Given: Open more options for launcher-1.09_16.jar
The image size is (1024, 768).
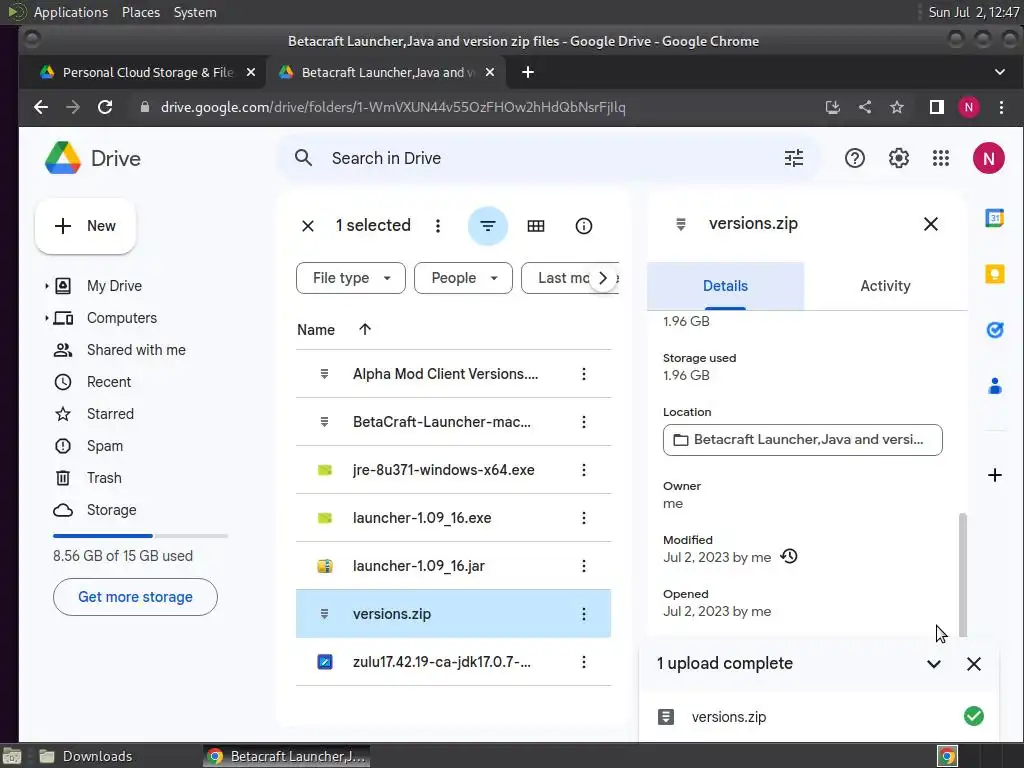Looking at the screenshot, I should point(584,566).
